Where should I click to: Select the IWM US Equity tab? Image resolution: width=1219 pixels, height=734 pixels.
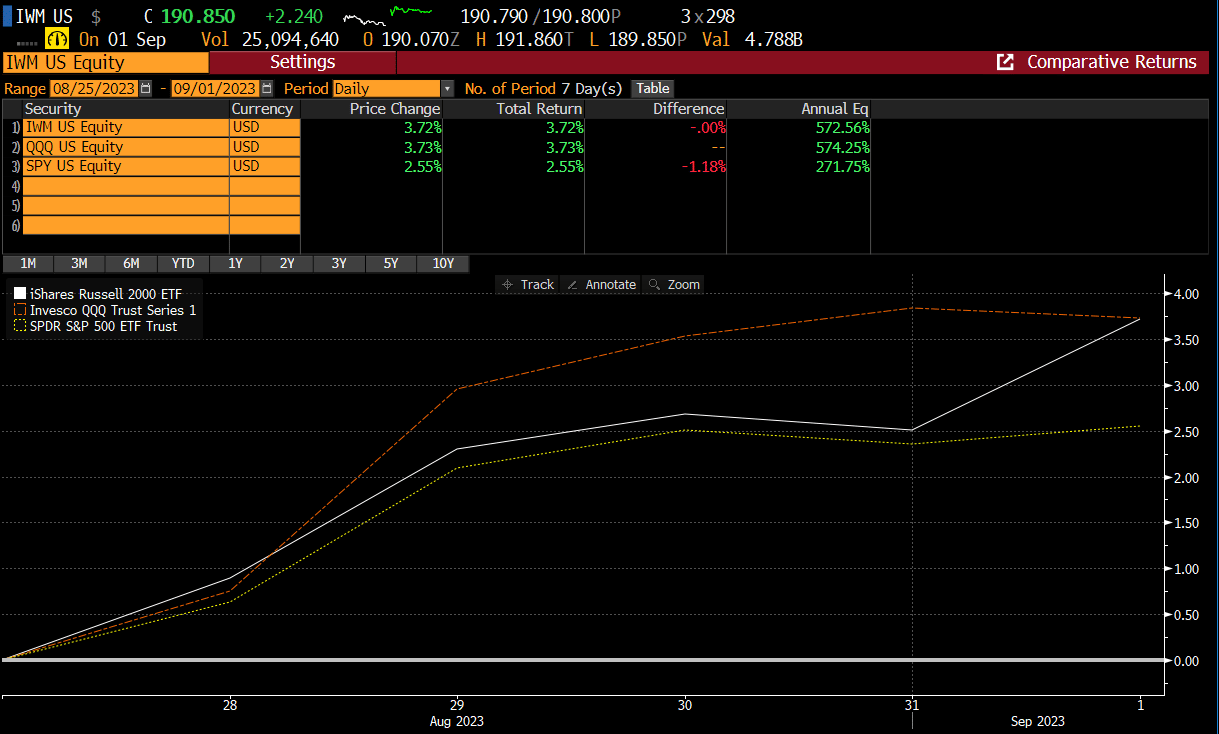coord(105,62)
